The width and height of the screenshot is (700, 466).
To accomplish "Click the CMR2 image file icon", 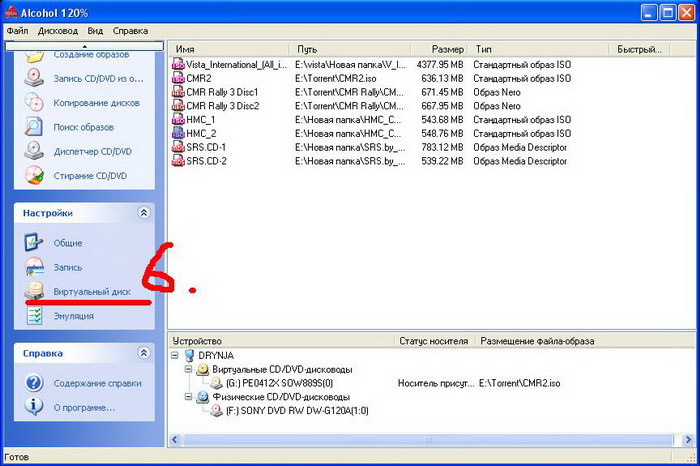I will (178, 79).
